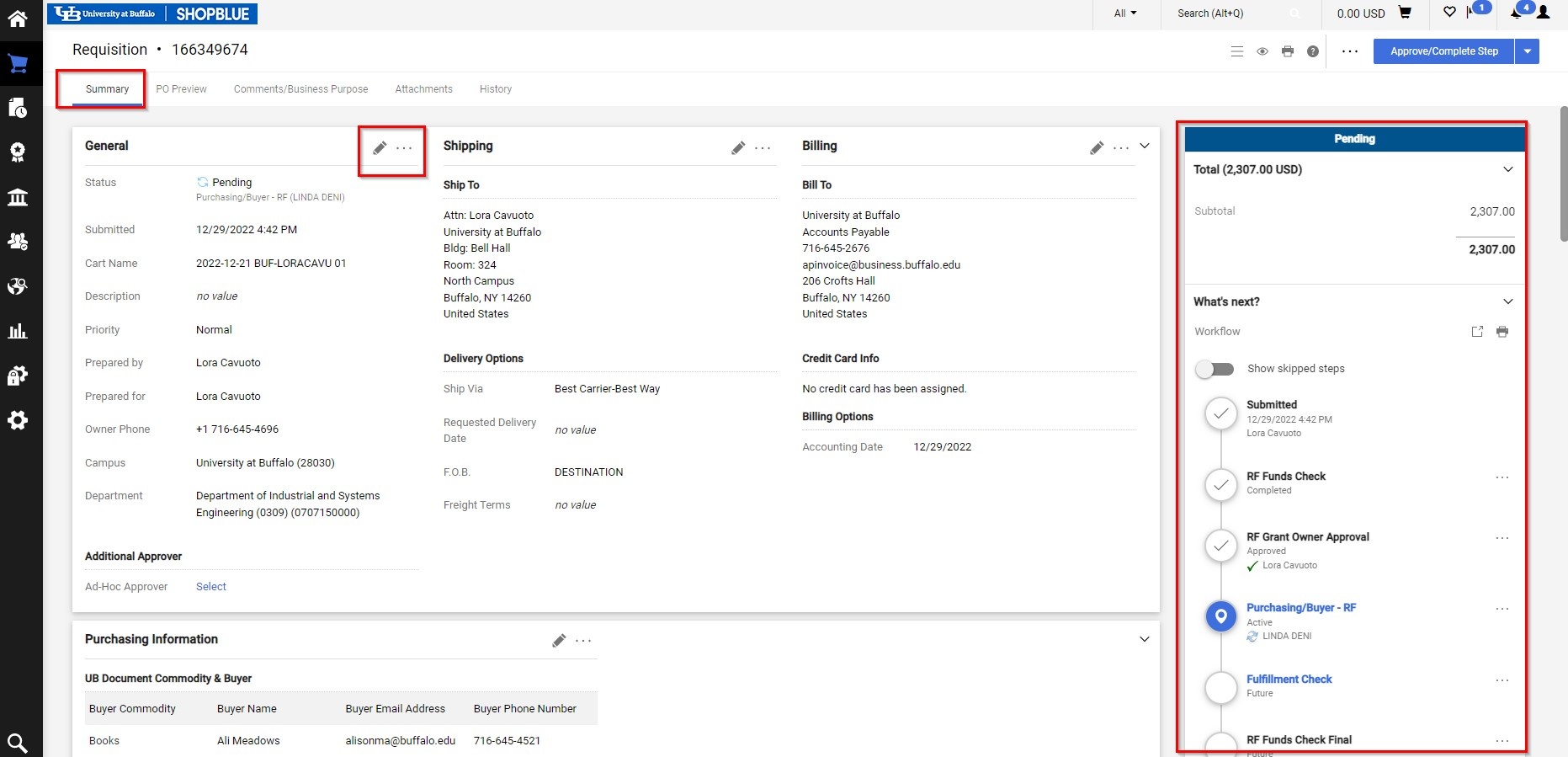The height and width of the screenshot is (757, 1568).
Task: Open the All search filter dropdown
Action: [x=1124, y=13]
